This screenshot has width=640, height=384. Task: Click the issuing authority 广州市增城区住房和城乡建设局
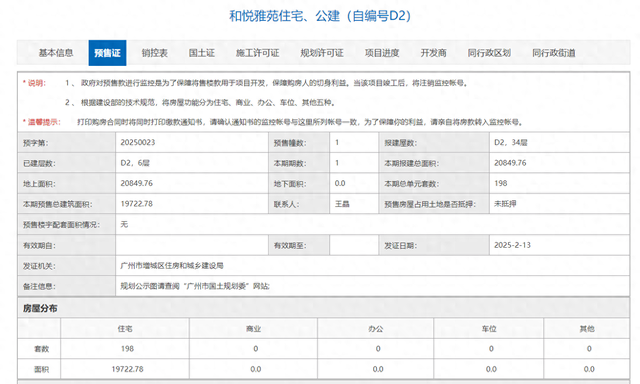pyautogui.click(x=172, y=266)
